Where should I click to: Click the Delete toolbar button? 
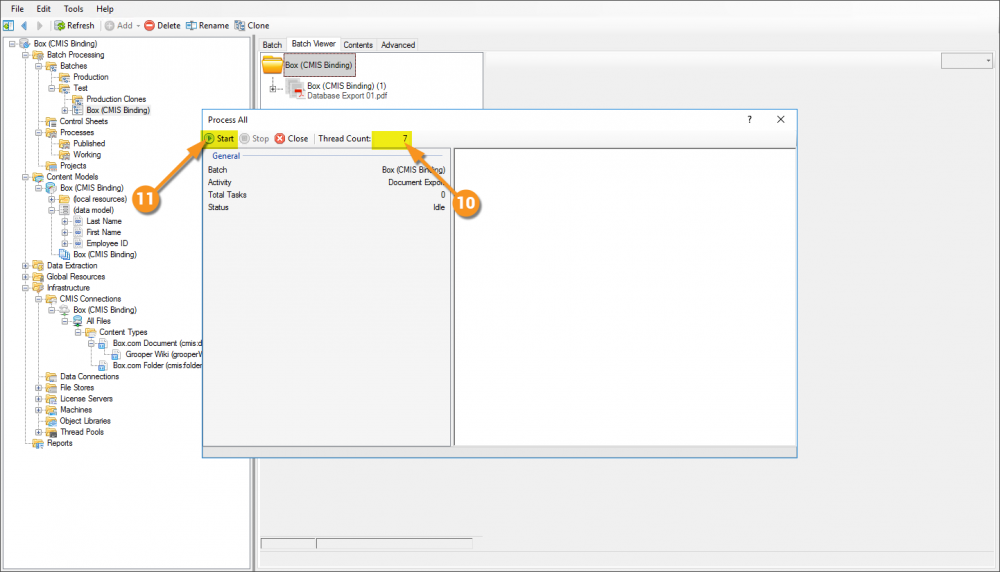coord(162,26)
